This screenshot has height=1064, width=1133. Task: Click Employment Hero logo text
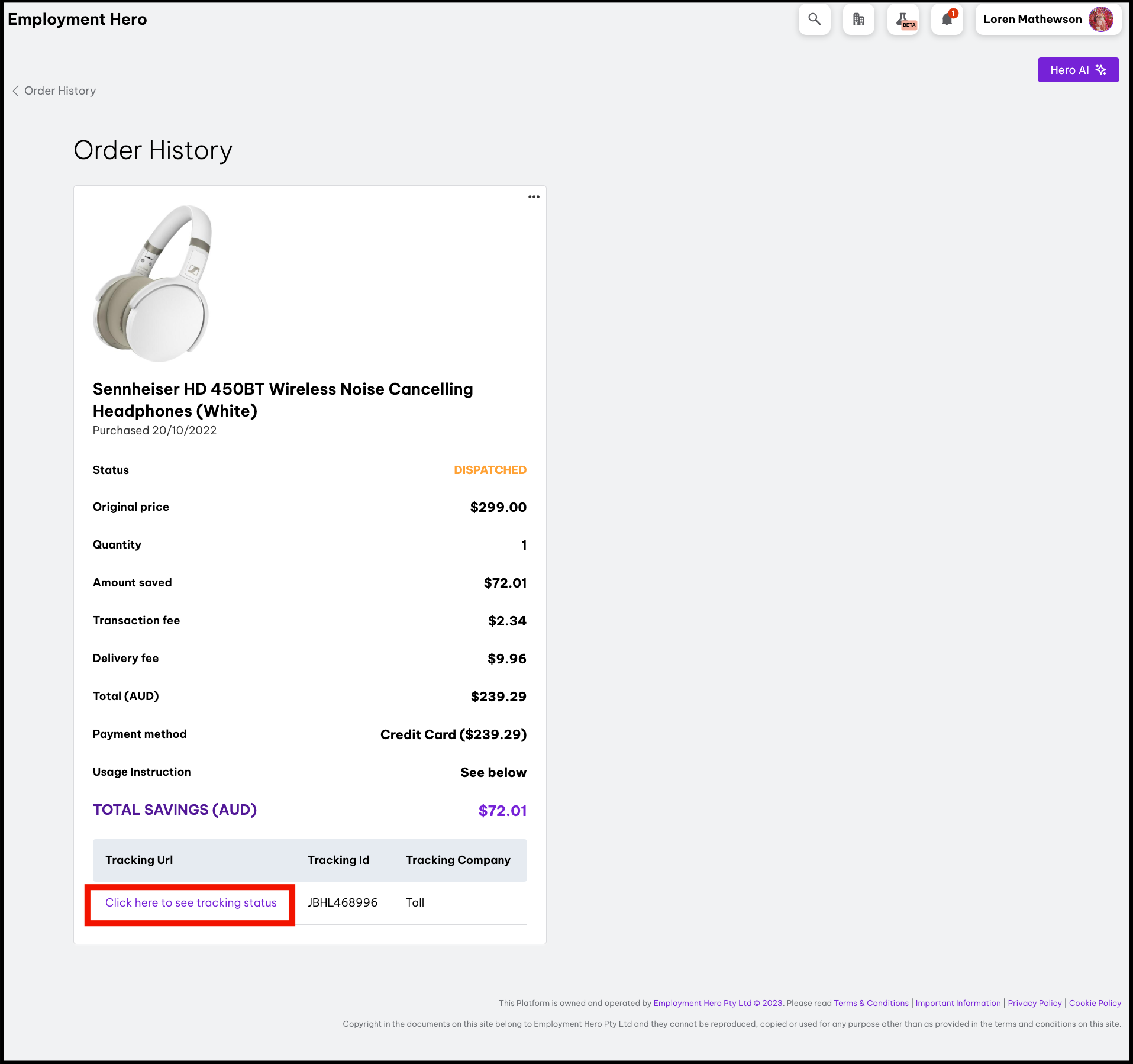coord(77,20)
